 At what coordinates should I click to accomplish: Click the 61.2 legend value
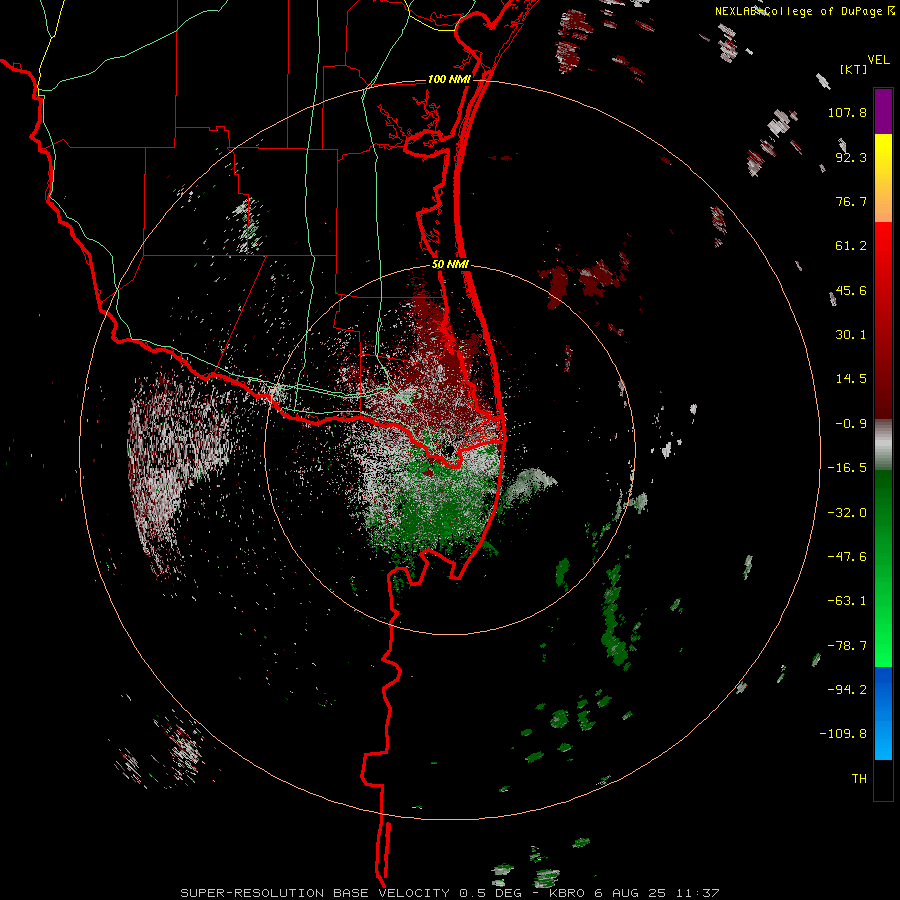click(x=851, y=246)
